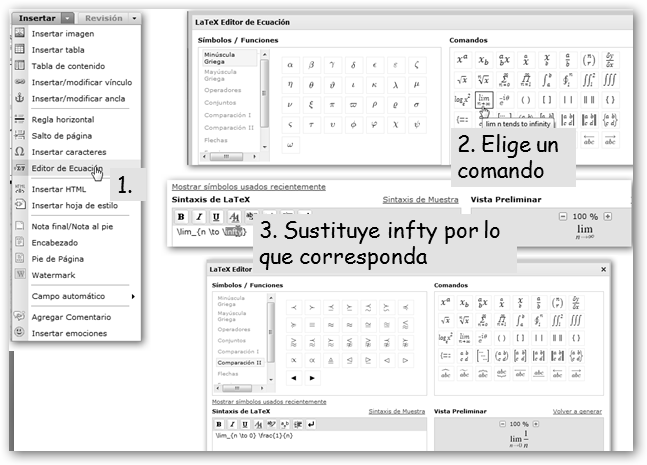Click the smiley icon for Insertar emociones

pyautogui.click(x=20, y=333)
